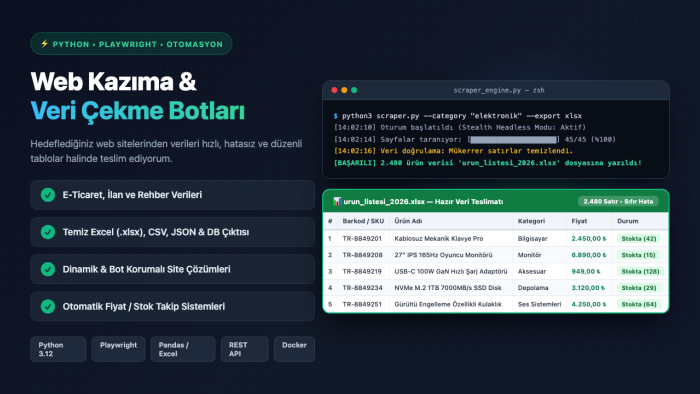This screenshot has width=700, height=394.
Task: Click the Stokta (128) status badge
Action: (x=640, y=271)
